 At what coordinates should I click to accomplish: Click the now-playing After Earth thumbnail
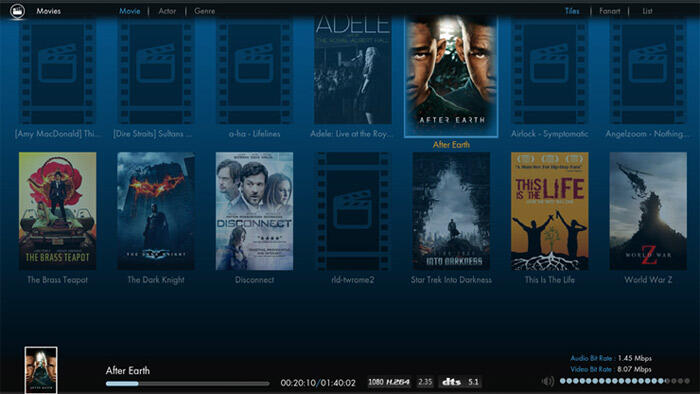41,370
